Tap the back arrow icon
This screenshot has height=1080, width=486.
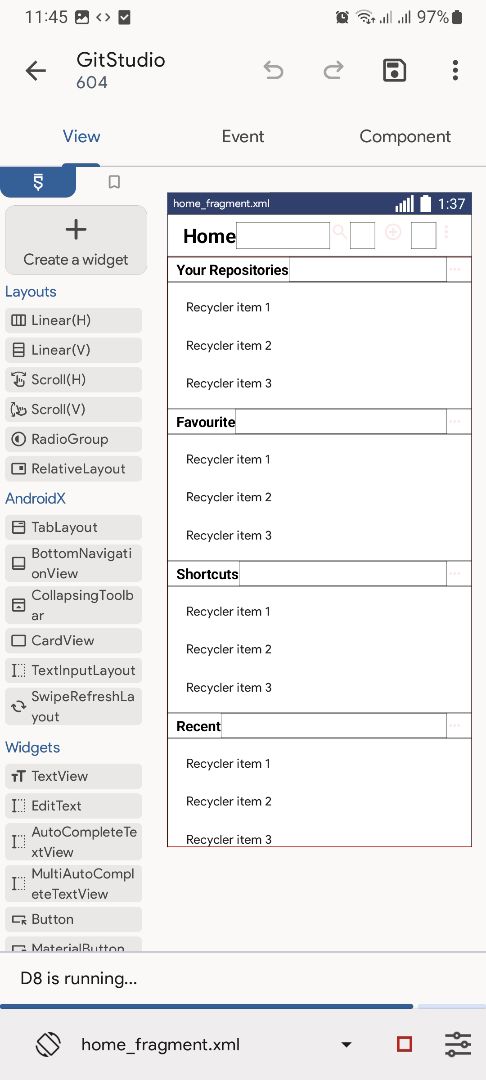(x=35, y=70)
